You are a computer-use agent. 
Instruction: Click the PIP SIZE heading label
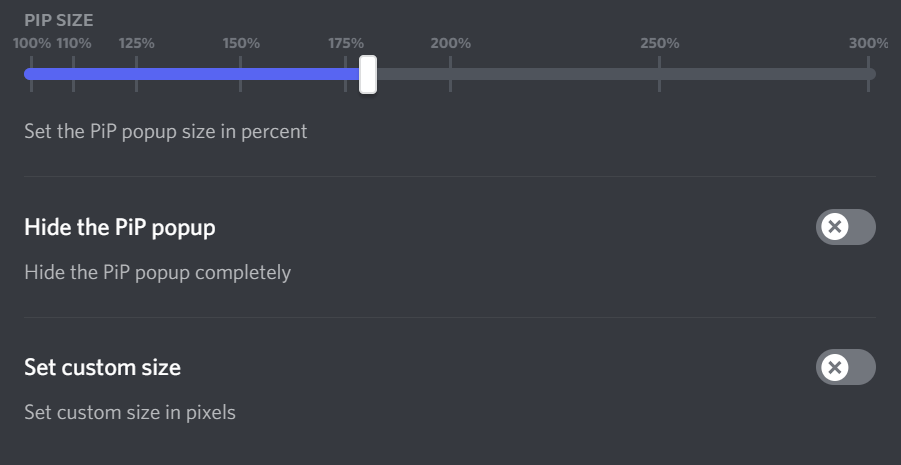tap(58, 20)
